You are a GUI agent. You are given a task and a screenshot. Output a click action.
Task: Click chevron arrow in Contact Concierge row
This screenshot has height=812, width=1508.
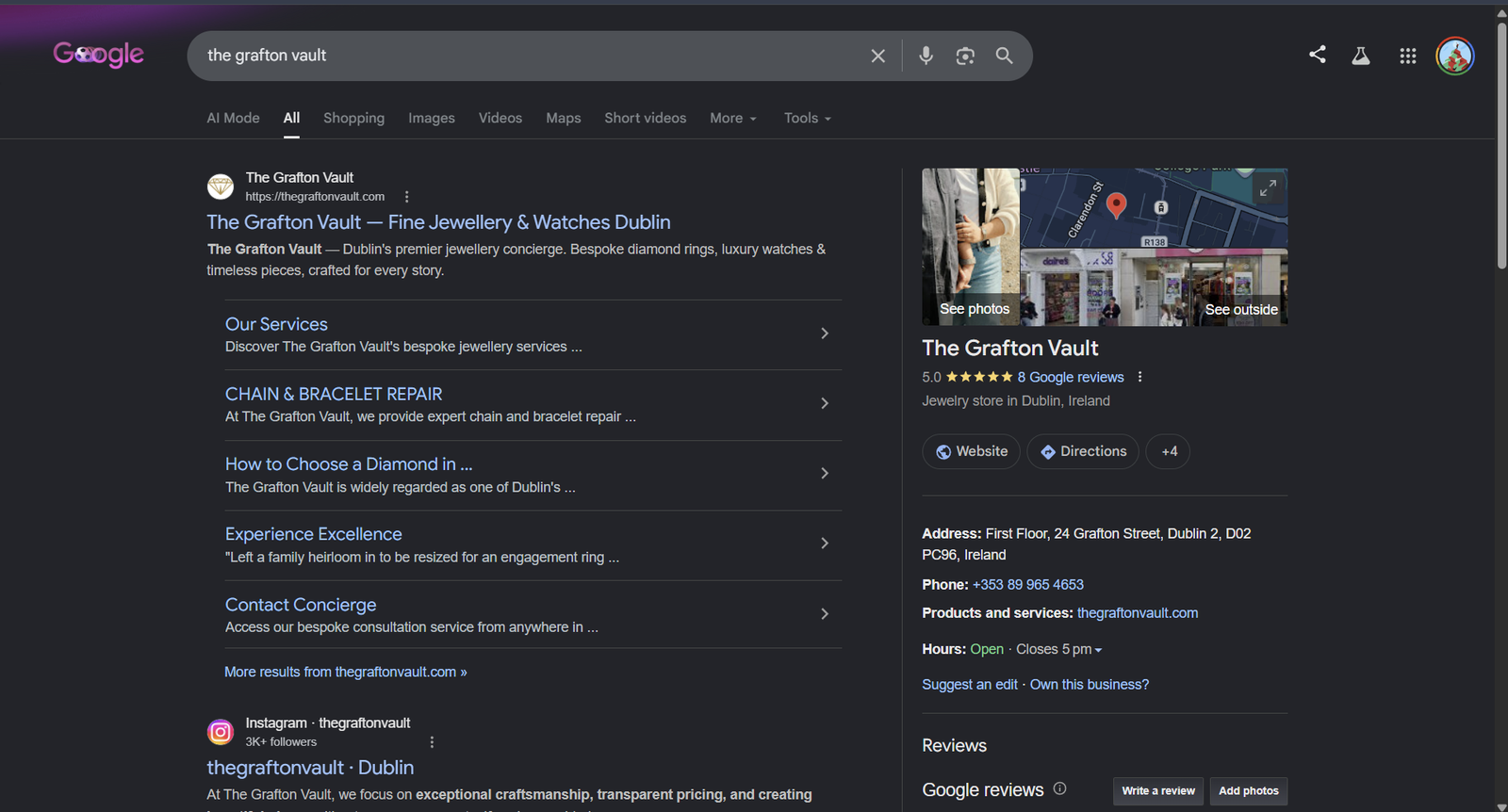pos(825,614)
